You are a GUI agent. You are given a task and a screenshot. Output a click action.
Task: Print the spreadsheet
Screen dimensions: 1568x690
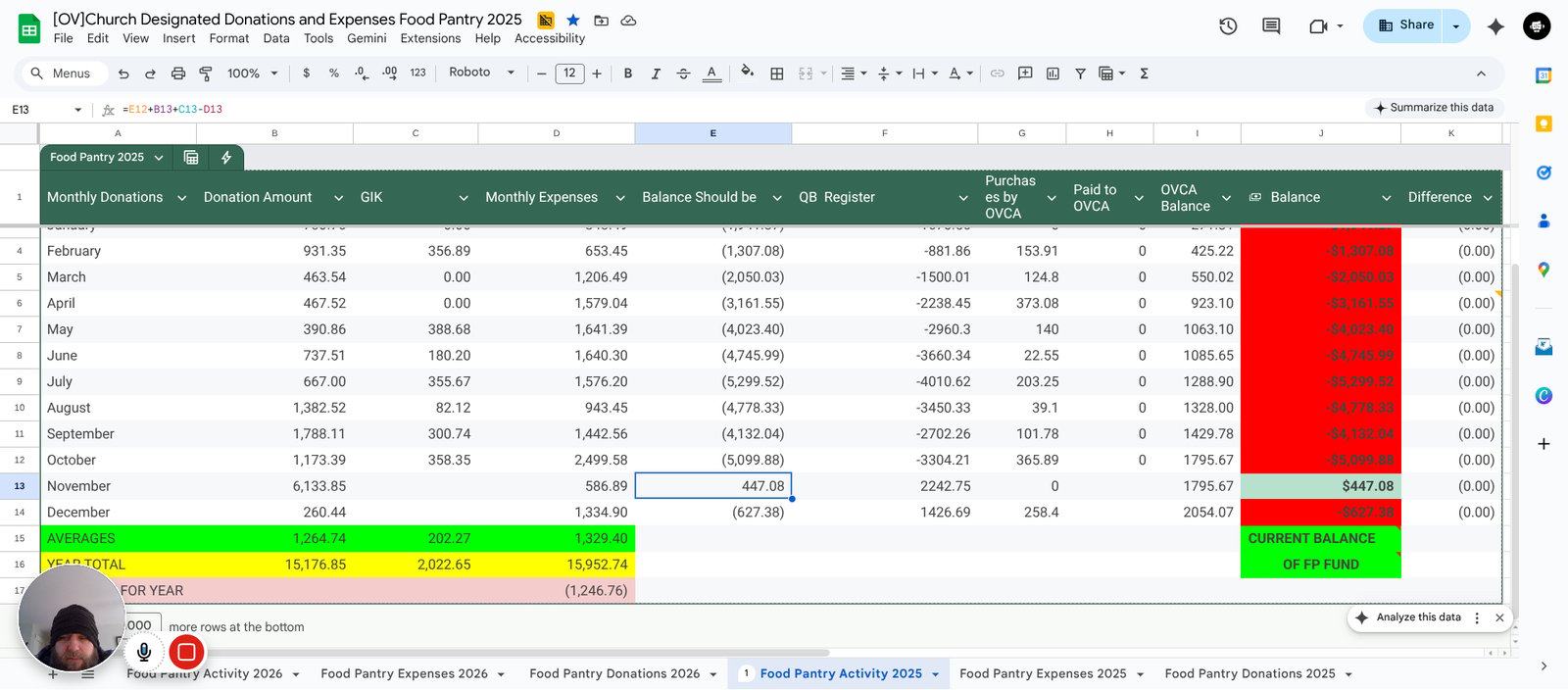[178, 74]
